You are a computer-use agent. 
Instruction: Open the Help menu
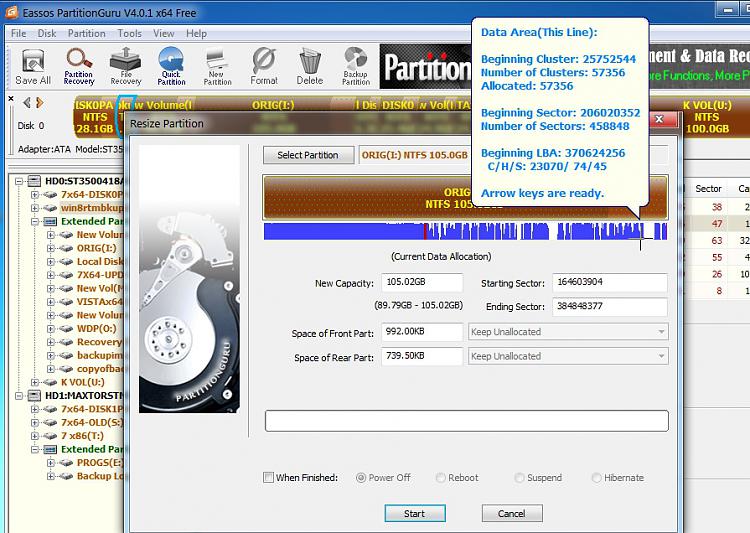(x=197, y=33)
